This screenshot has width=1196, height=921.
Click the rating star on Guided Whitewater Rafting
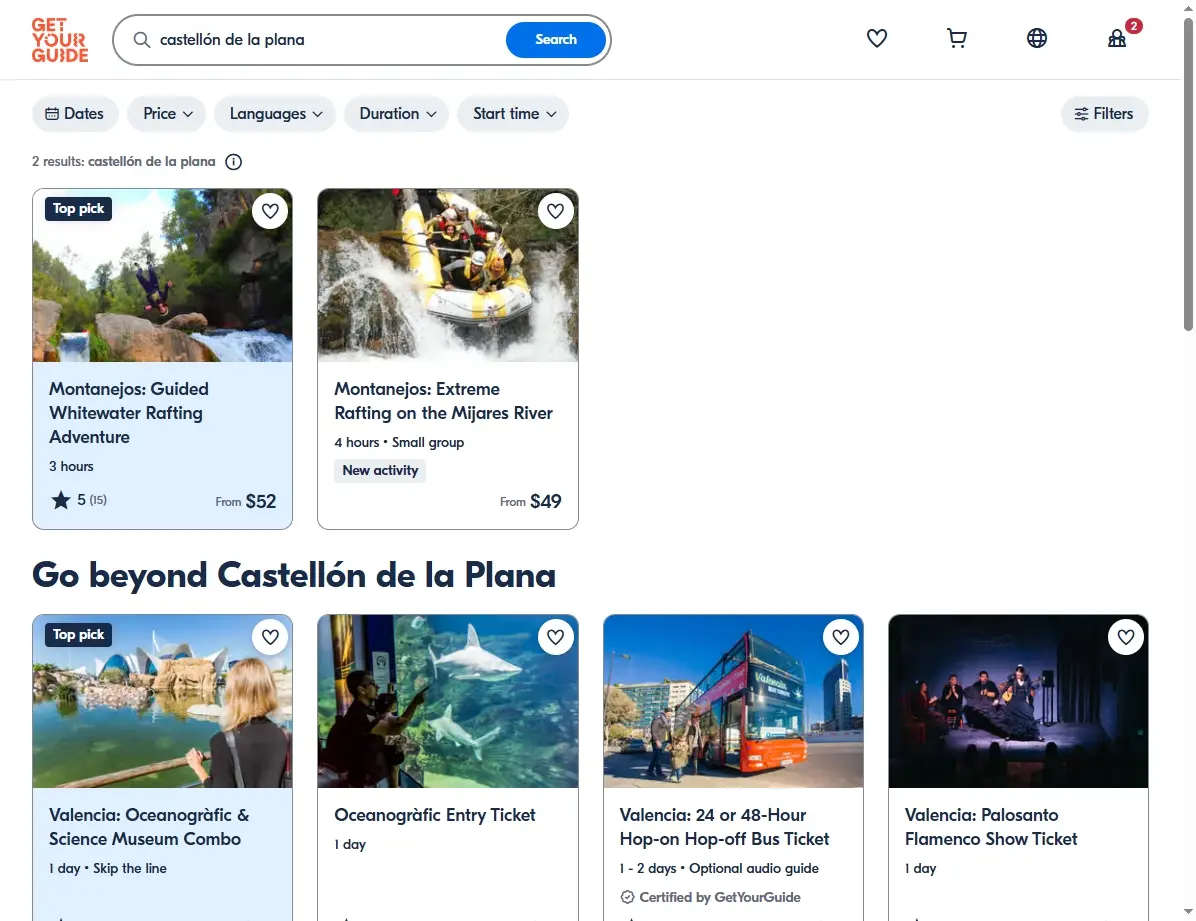tap(60, 501)
